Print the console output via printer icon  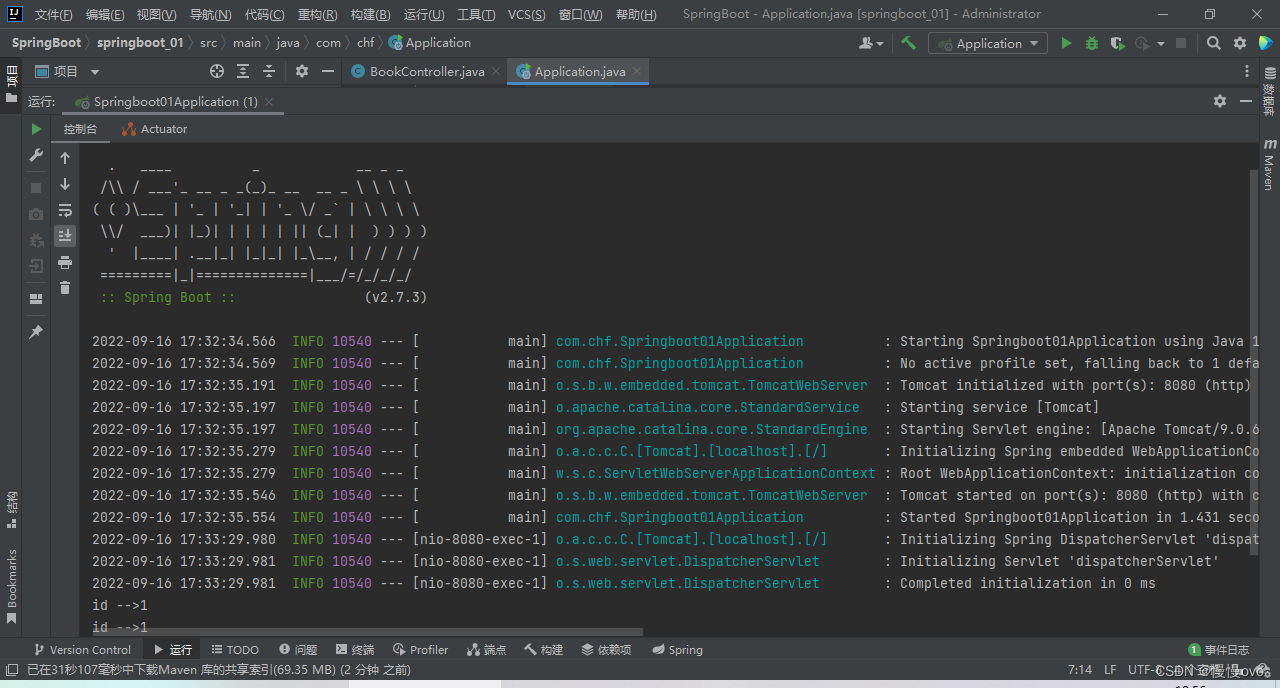[64, 264]
